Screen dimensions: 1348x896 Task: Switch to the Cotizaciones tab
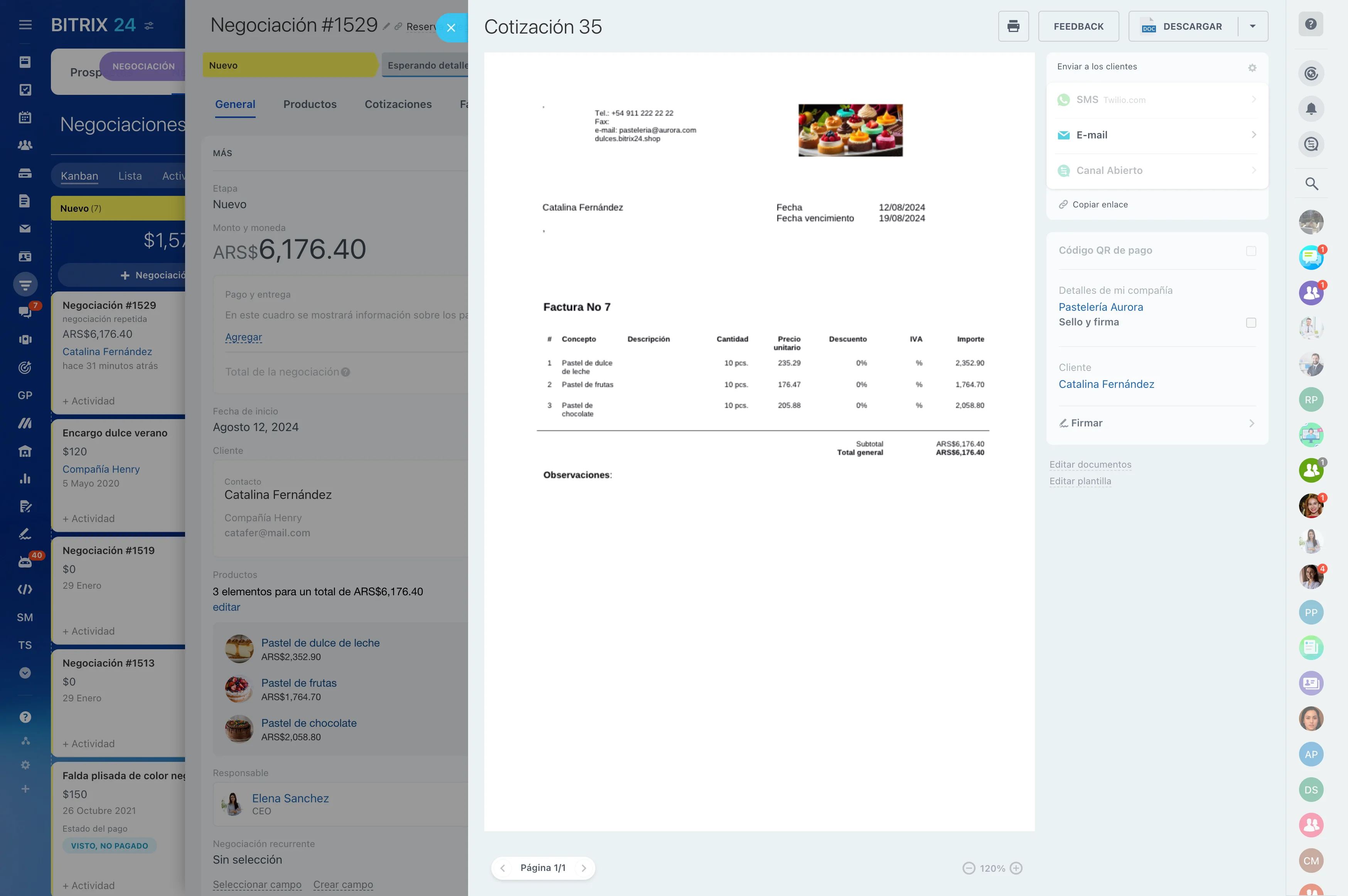point(398,104)
